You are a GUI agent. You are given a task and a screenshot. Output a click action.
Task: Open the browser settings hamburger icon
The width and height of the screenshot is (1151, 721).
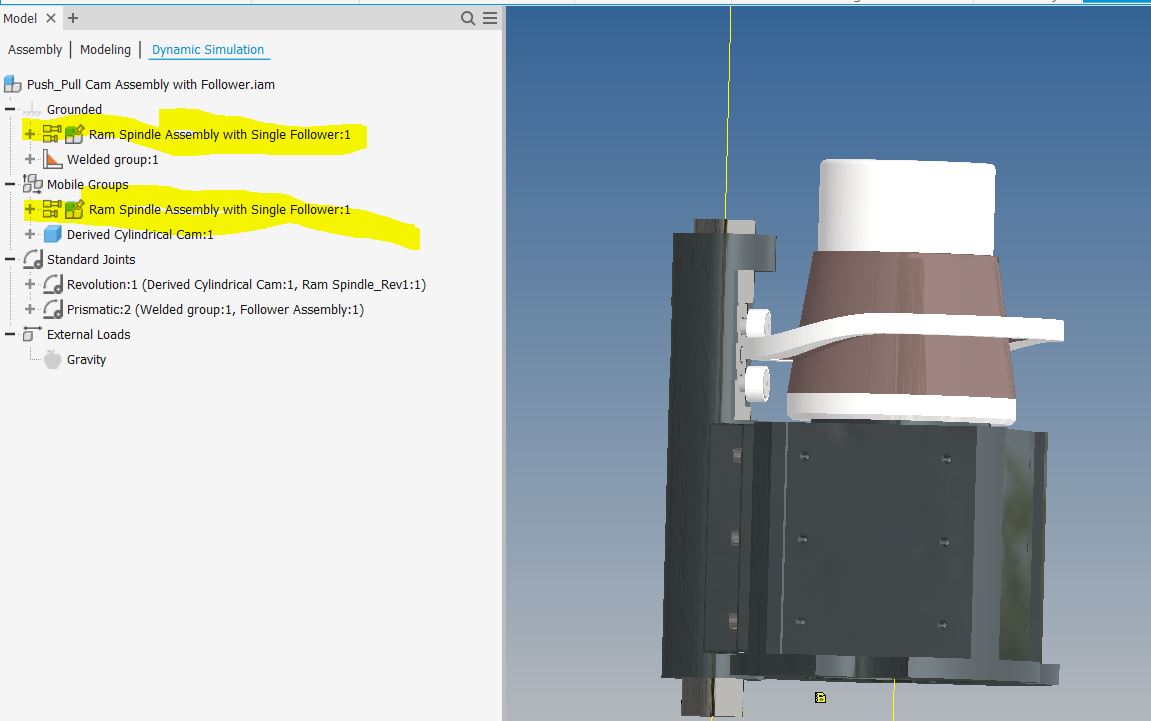pyautogui.click(x=488, y=18)
